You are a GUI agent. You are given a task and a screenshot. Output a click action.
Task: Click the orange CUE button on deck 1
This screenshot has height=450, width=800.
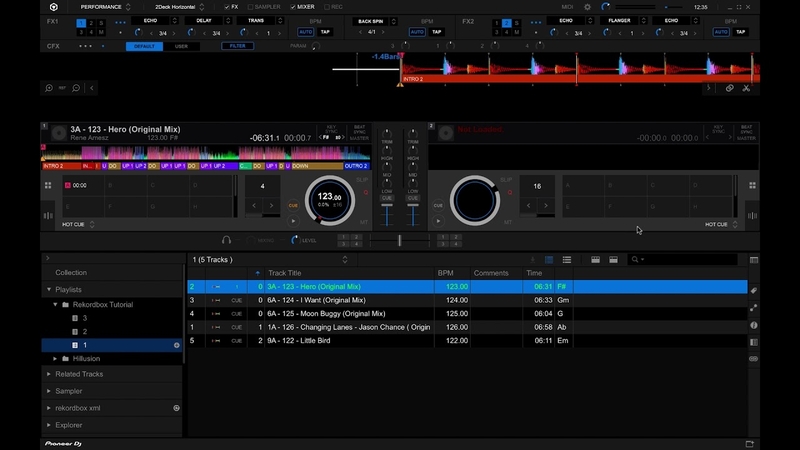click(293, 205)
